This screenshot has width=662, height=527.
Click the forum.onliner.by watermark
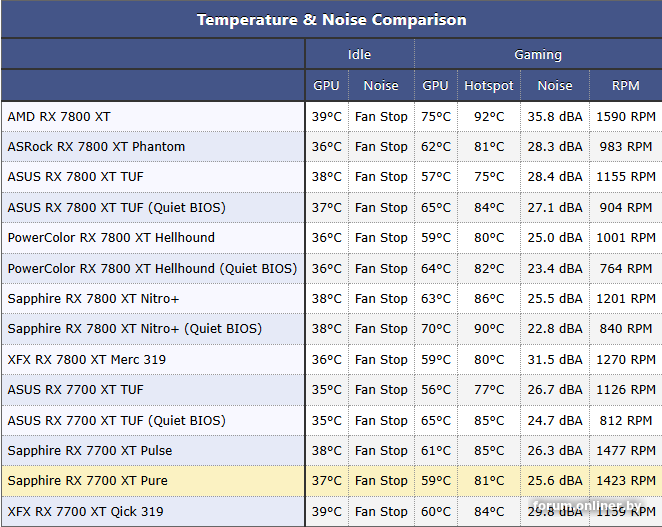coord(592,505)
